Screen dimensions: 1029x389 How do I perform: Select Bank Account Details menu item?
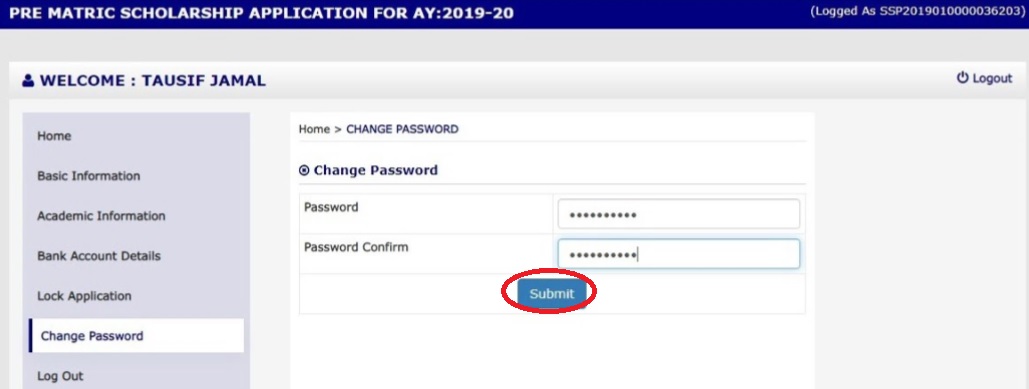[98, 256]
